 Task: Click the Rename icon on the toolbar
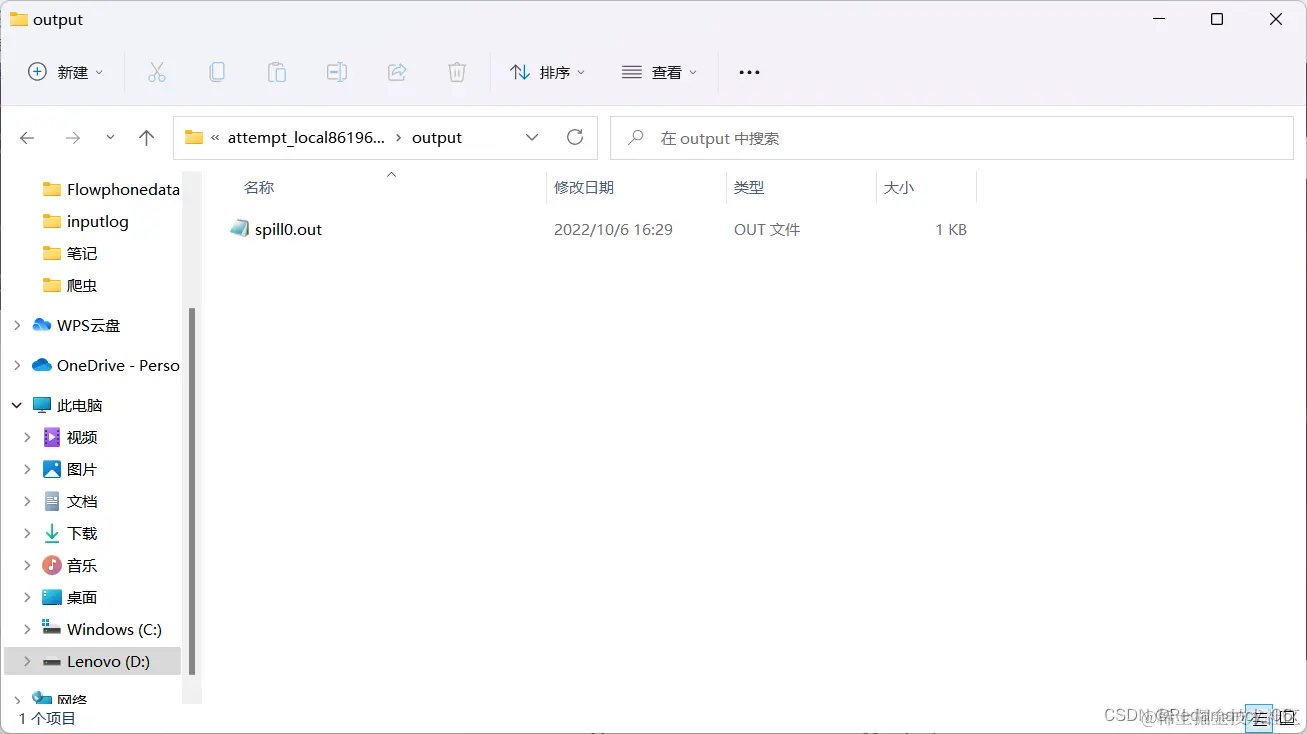click(x=336, y=71)
